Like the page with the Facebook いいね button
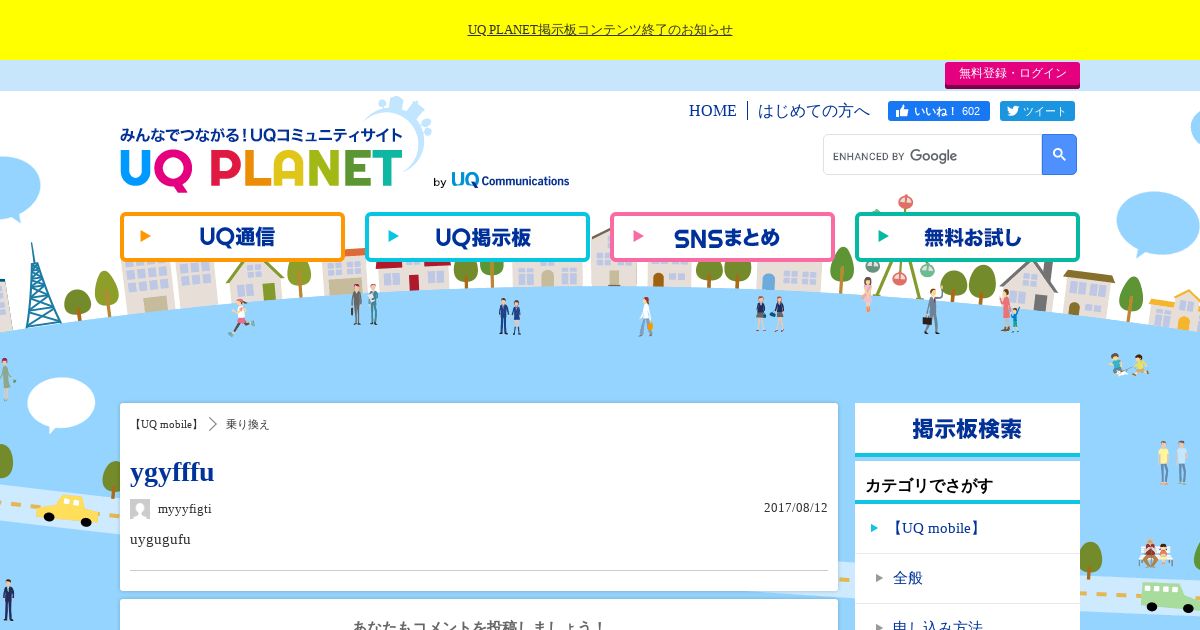 939,111
